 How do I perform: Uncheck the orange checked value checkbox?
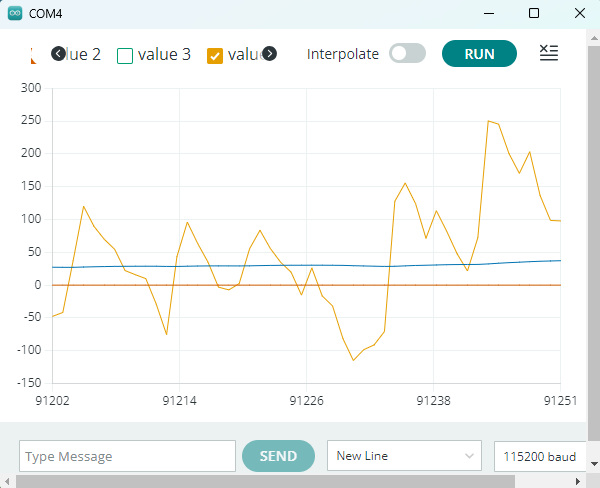pyautogui.click(x=215, y=55)
